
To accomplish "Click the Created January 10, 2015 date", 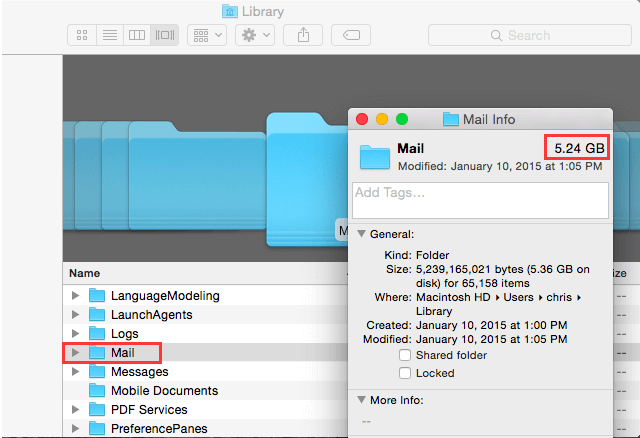I will tap(491, 325).
